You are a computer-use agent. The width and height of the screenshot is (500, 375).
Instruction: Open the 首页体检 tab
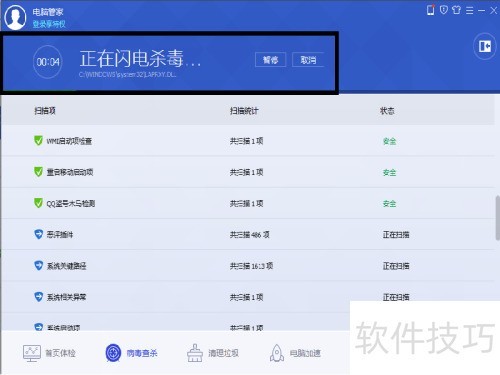click(49, 353)
